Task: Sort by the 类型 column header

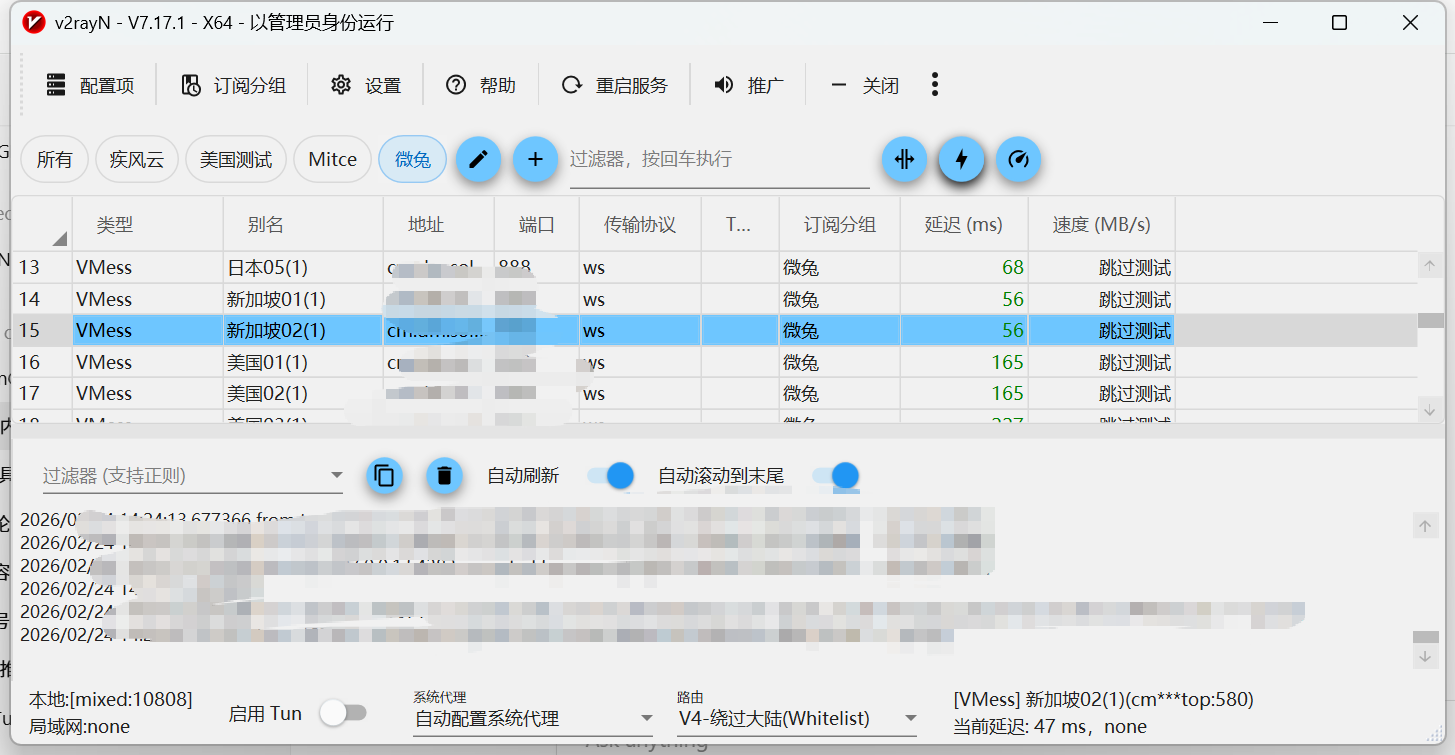Action: coord(148,225)
